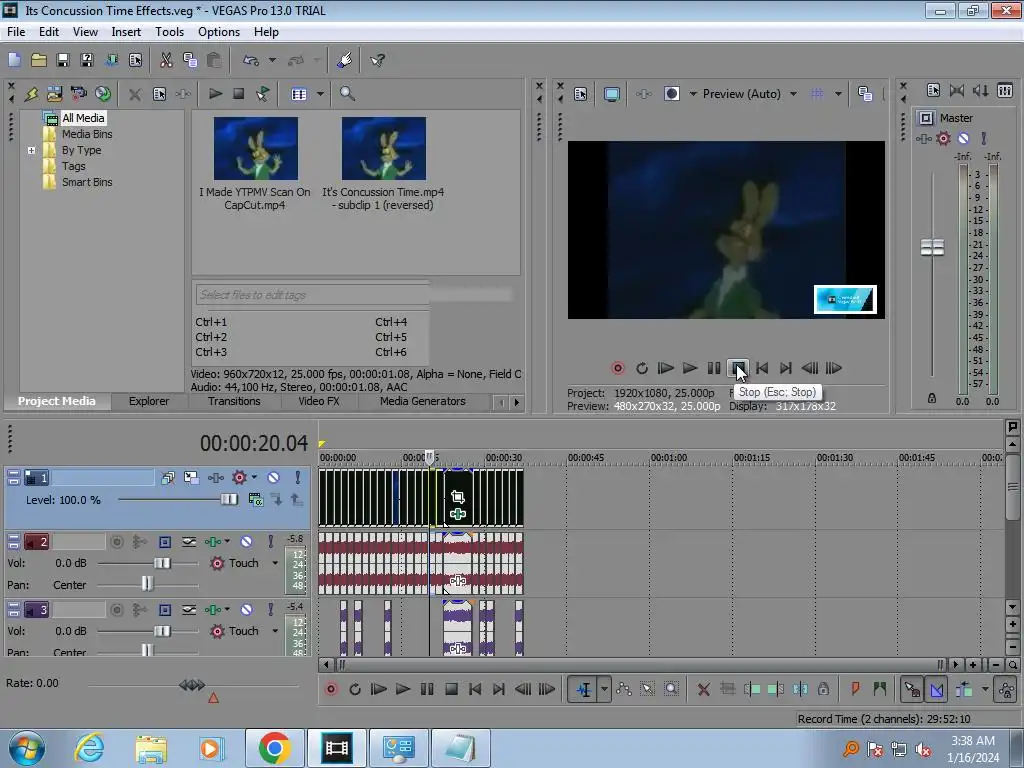This screenshot has width=1024, height=768.
Task: Click Go to End in the timeline transport bar
Action: pos(499,689)
